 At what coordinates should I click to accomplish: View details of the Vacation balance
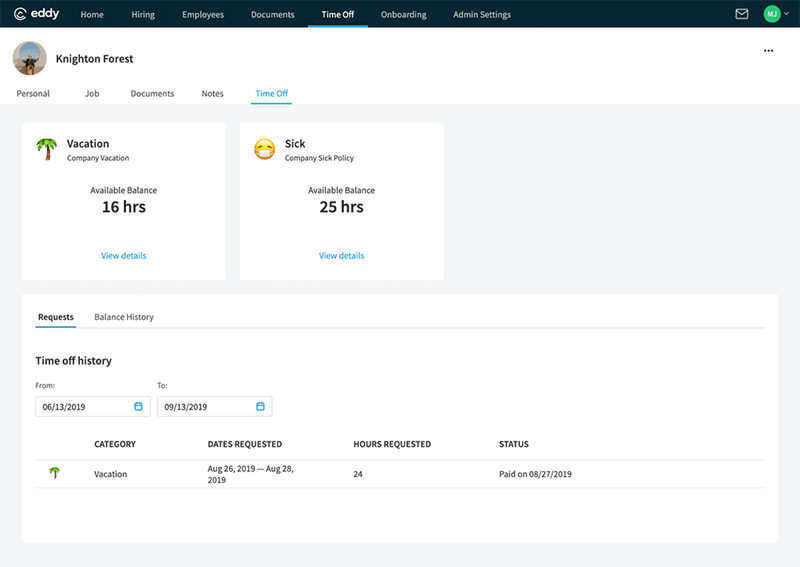click(x=123, y=256)
